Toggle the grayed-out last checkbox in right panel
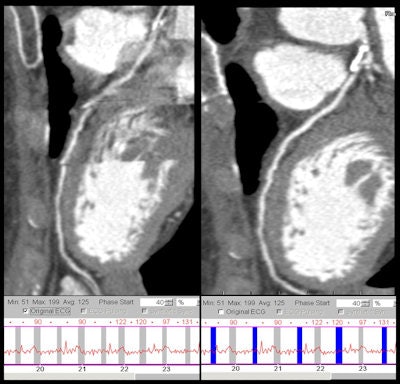Viewport: 400px width, 384px height. 340,312
